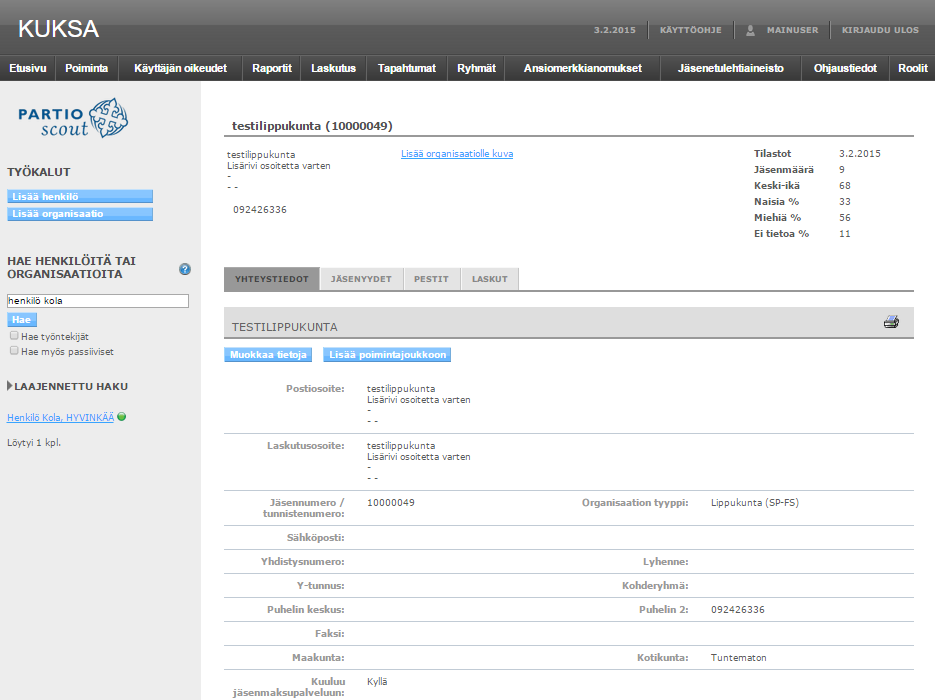The image size is (935, 700).
Task: Click the Puhelin 2 number 092426336
Action: click(738, 609)
